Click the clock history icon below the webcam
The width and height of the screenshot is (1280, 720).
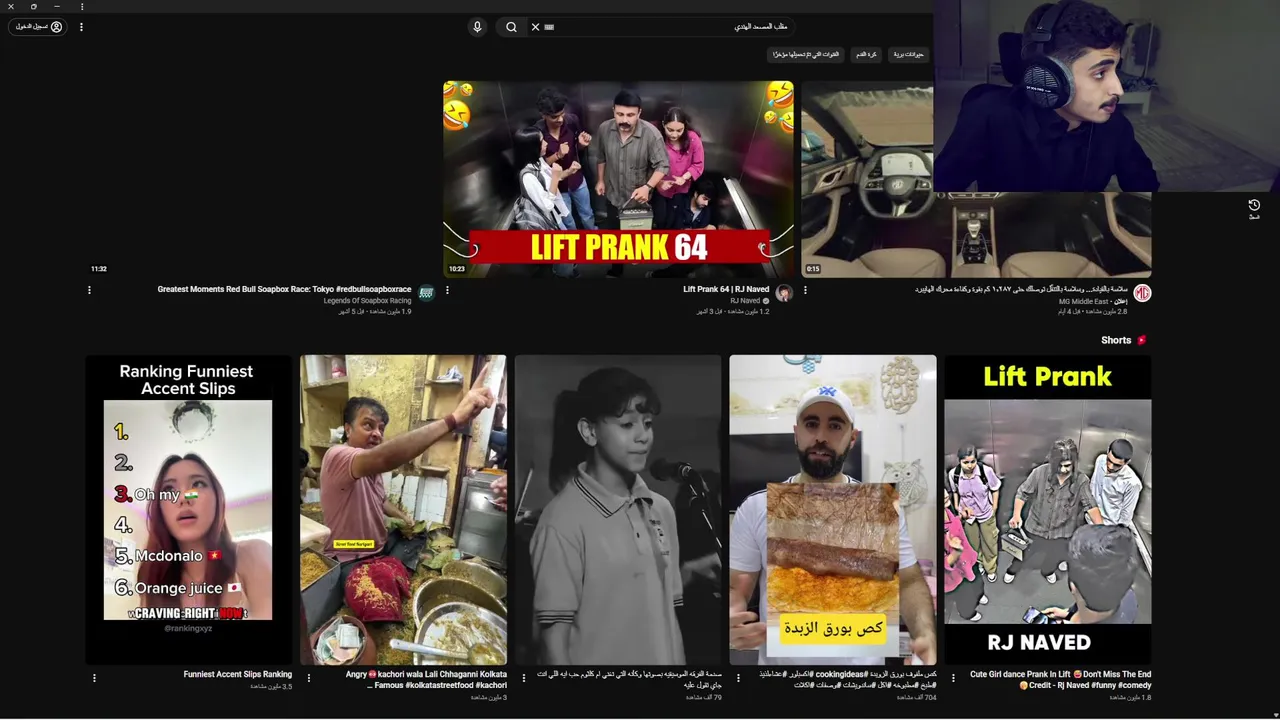pyautogui.click(x=1254, y=205)
